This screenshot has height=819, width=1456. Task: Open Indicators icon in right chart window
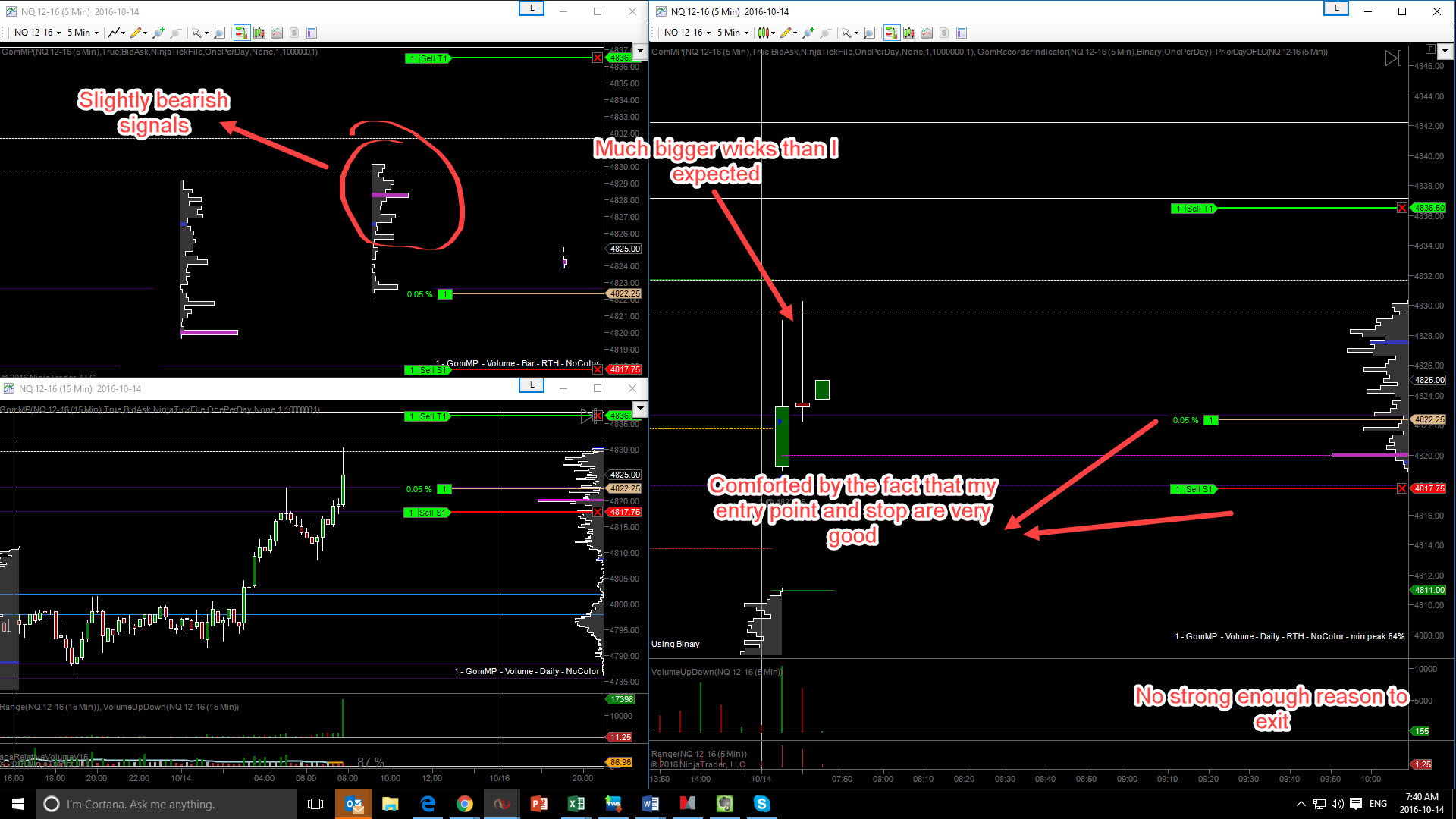[x=927, y=33]
